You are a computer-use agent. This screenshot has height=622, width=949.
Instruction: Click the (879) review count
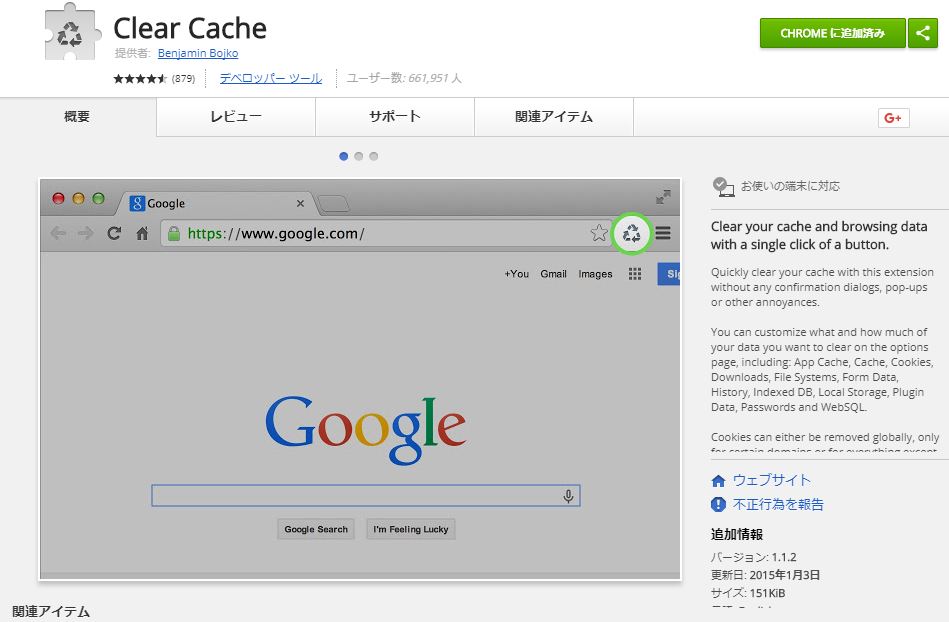[x=183, y=79]
